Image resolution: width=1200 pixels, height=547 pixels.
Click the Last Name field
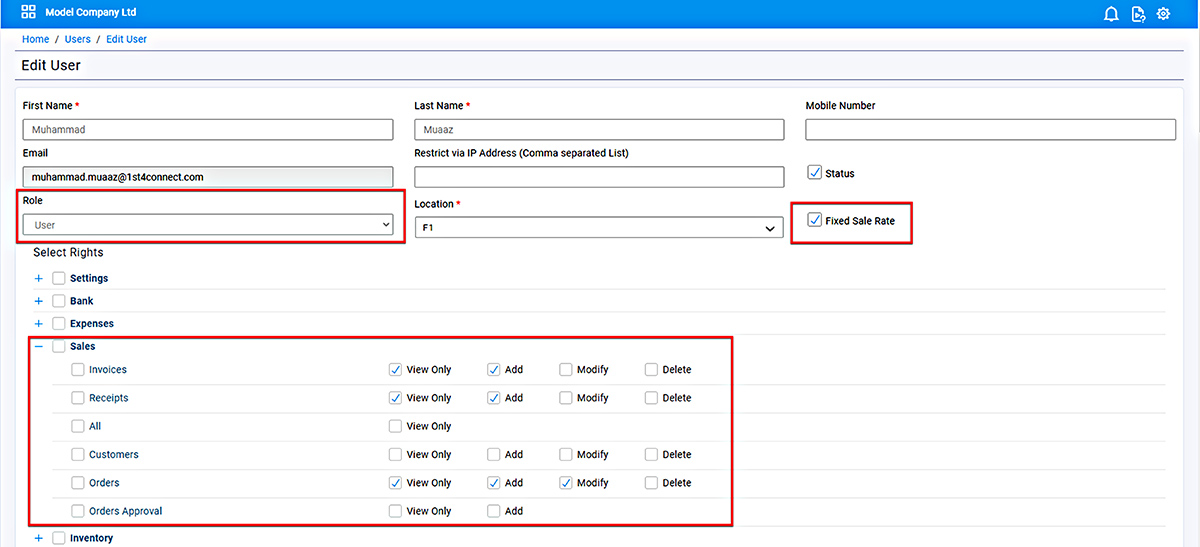point(599,130)
